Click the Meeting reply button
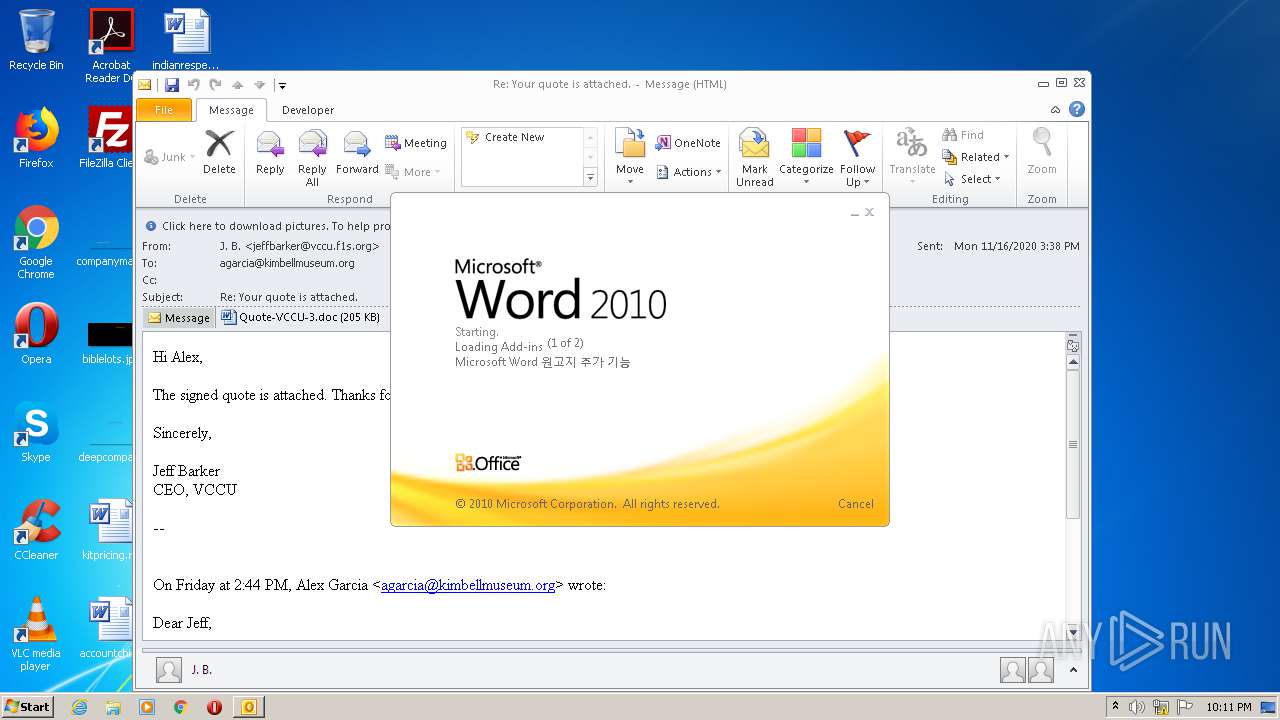 pyautogui.click(x=416, y=143)
